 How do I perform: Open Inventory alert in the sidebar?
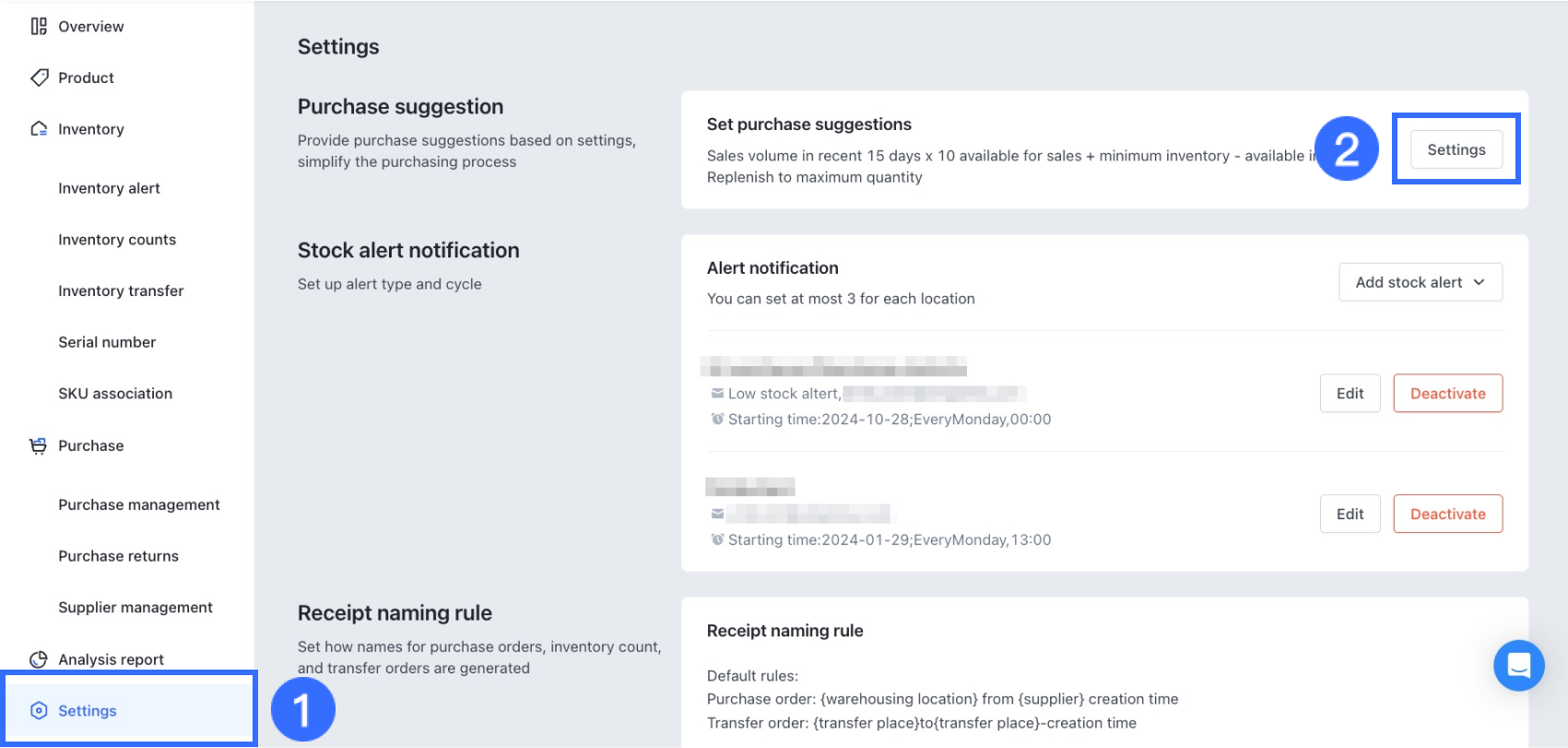click(x=109, y=188)
